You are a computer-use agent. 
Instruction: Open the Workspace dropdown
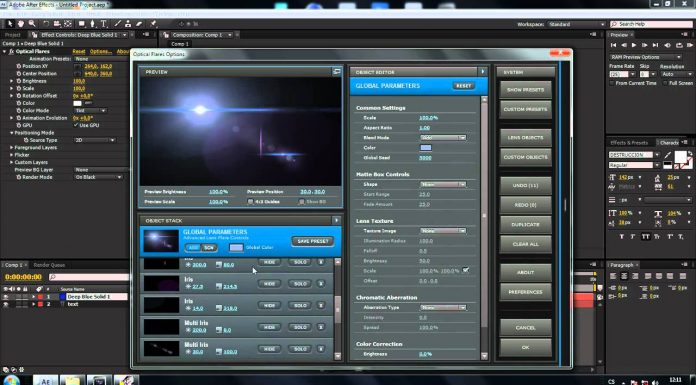click(x=576, y=24)
